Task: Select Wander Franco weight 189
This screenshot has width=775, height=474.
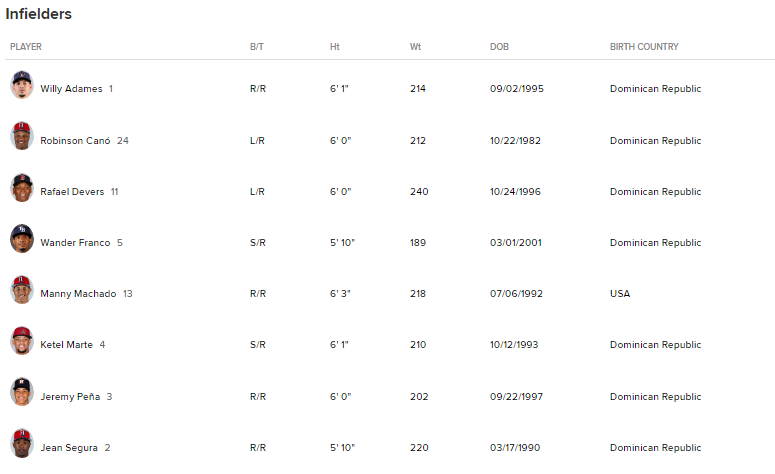Action: (418, 243)
